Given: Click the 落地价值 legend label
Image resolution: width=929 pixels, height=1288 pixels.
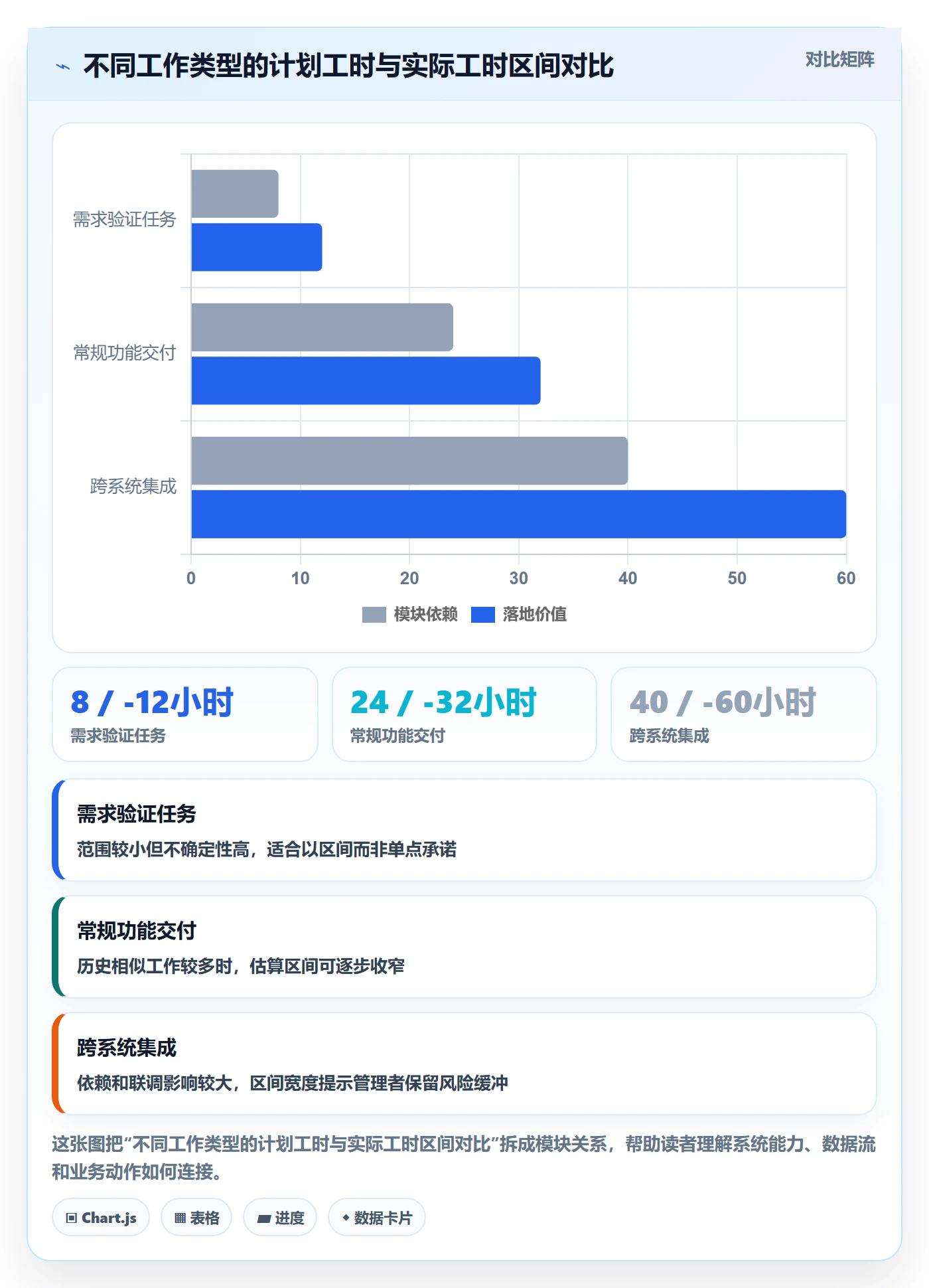Looking at the screenshot, I should [535, 615].
